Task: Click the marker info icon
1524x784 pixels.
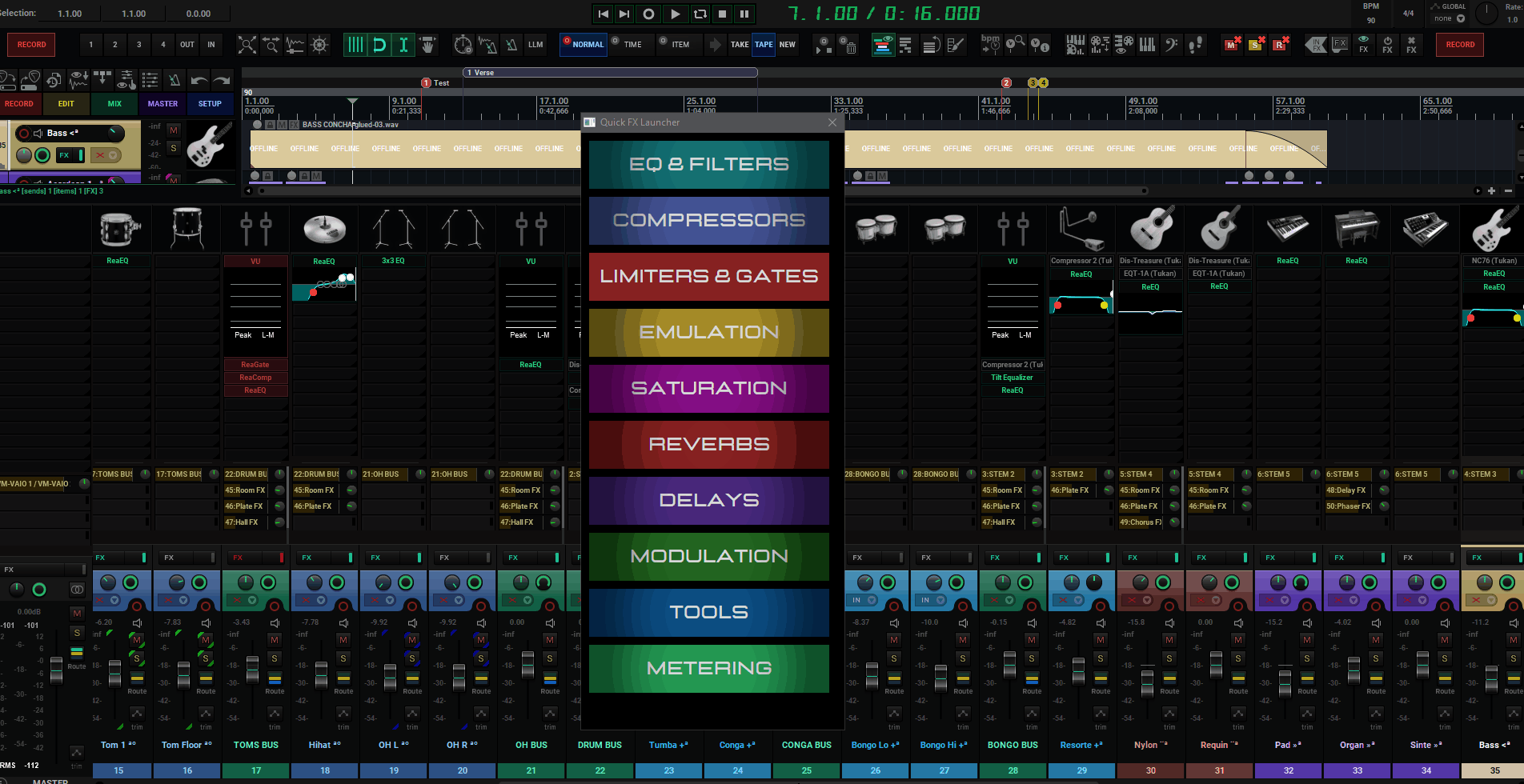Action: click(x=1040, y=45)
